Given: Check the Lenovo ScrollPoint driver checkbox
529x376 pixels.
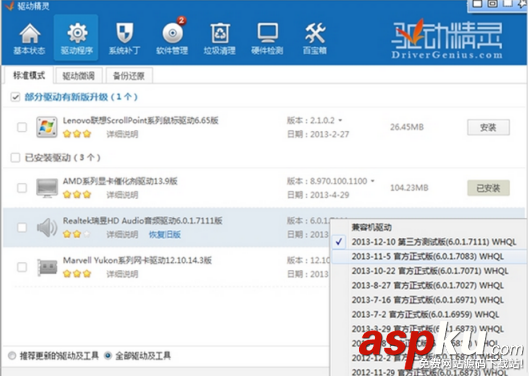Looking at the screenshot, I should [x=22, y=127].
